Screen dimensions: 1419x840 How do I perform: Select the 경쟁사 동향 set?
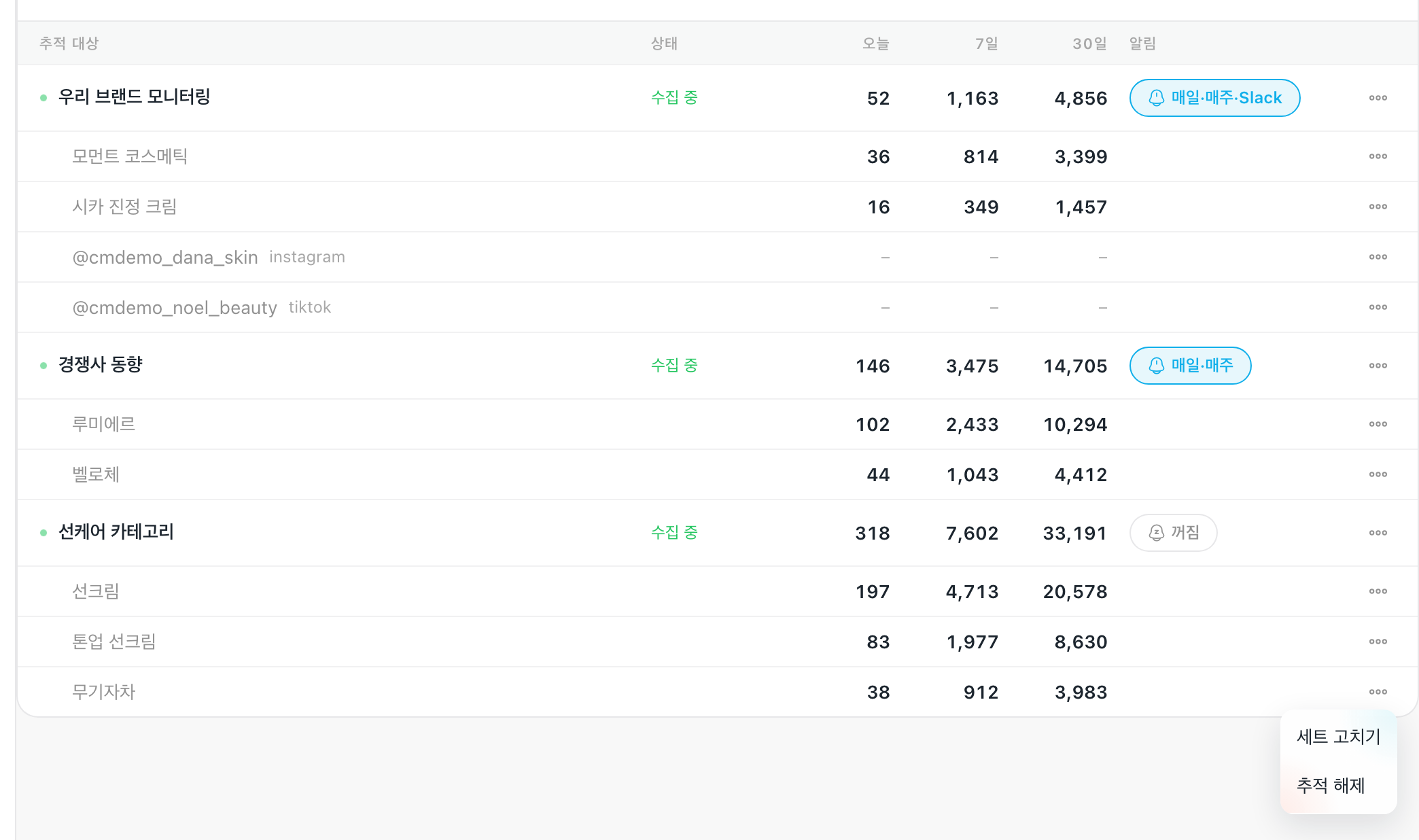(x=100, y=365)
